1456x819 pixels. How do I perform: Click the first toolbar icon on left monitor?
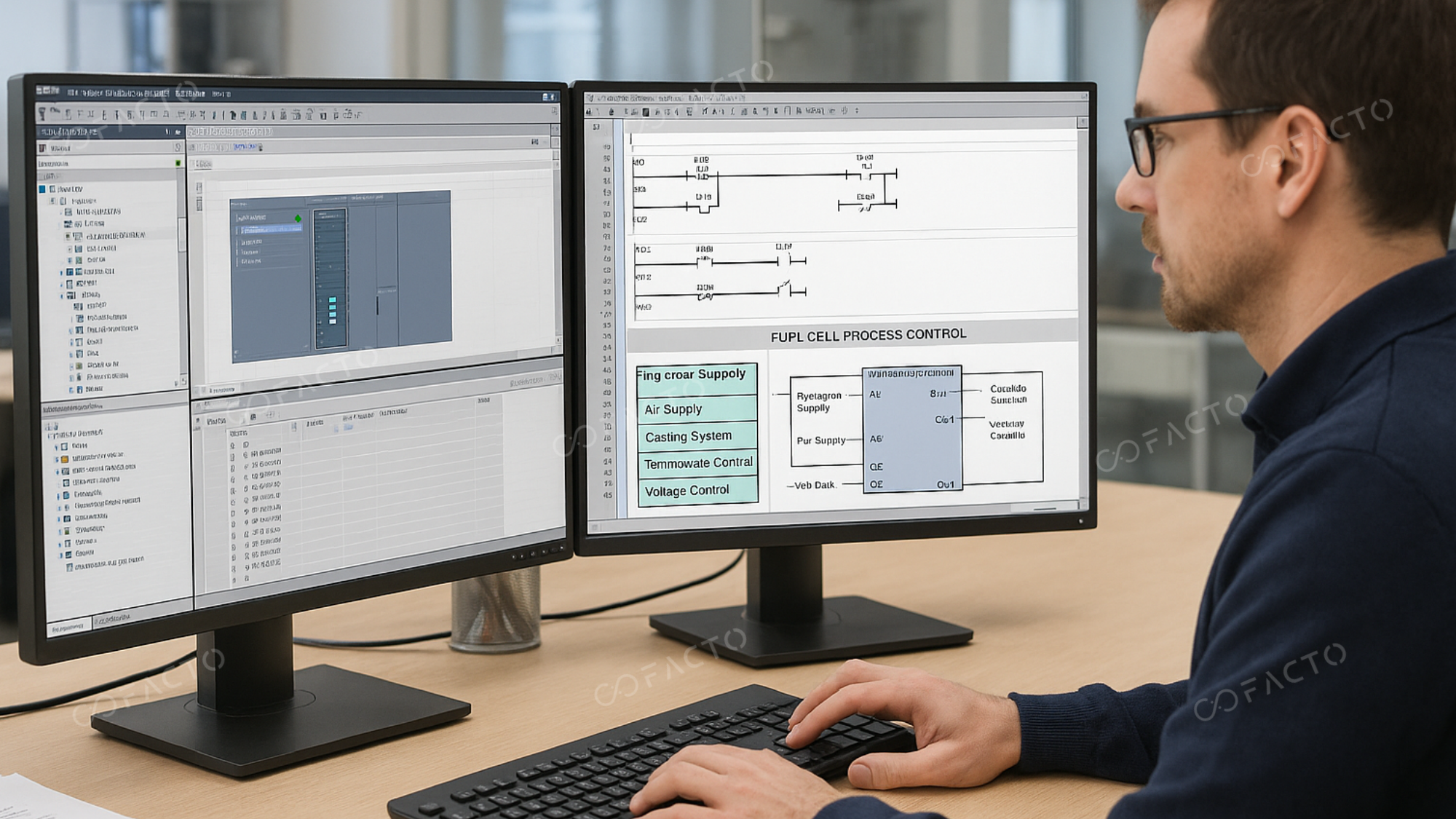coord(43,113)
